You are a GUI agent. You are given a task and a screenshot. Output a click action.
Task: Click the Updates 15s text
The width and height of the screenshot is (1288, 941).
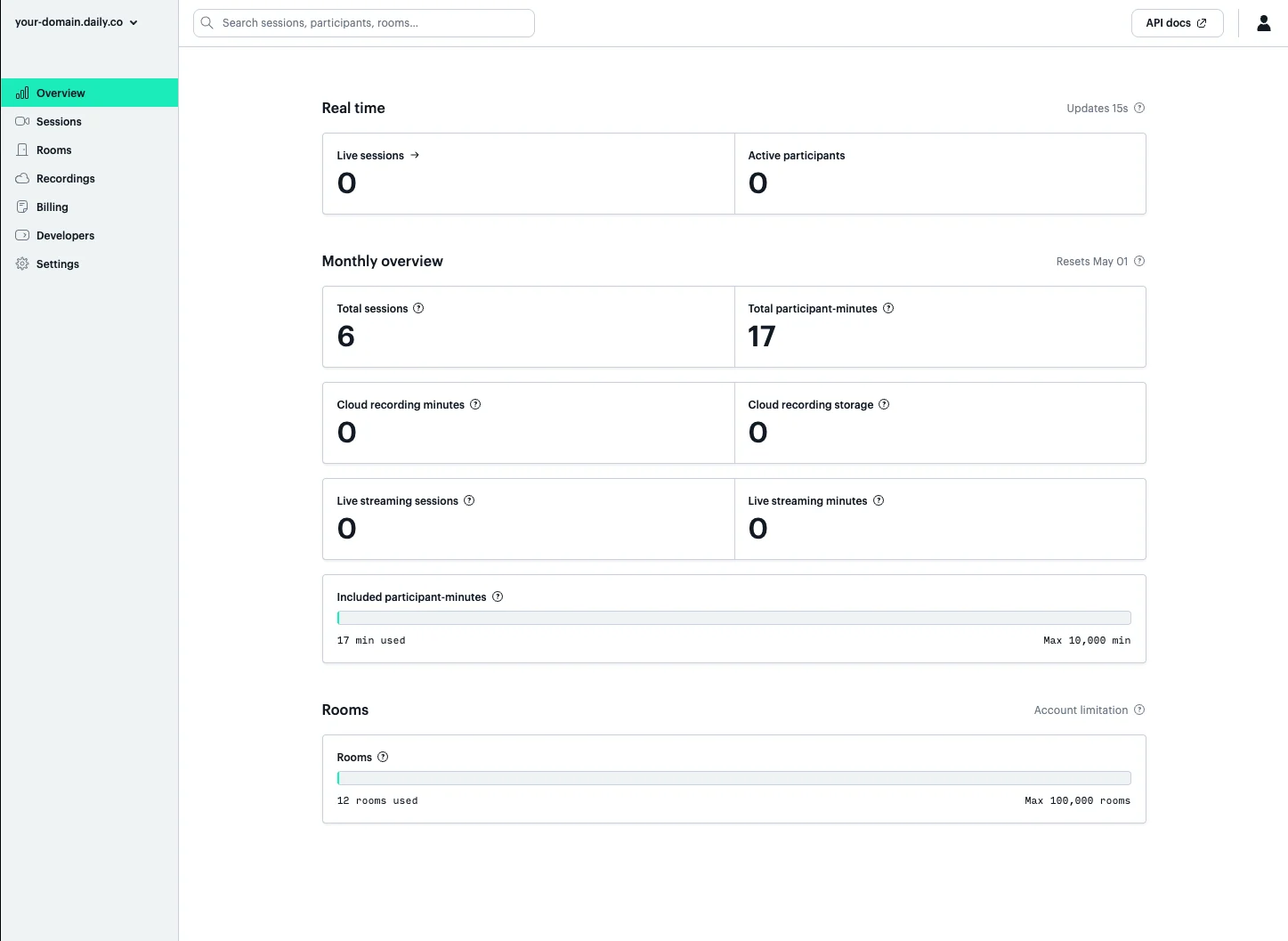point(1097,108)
